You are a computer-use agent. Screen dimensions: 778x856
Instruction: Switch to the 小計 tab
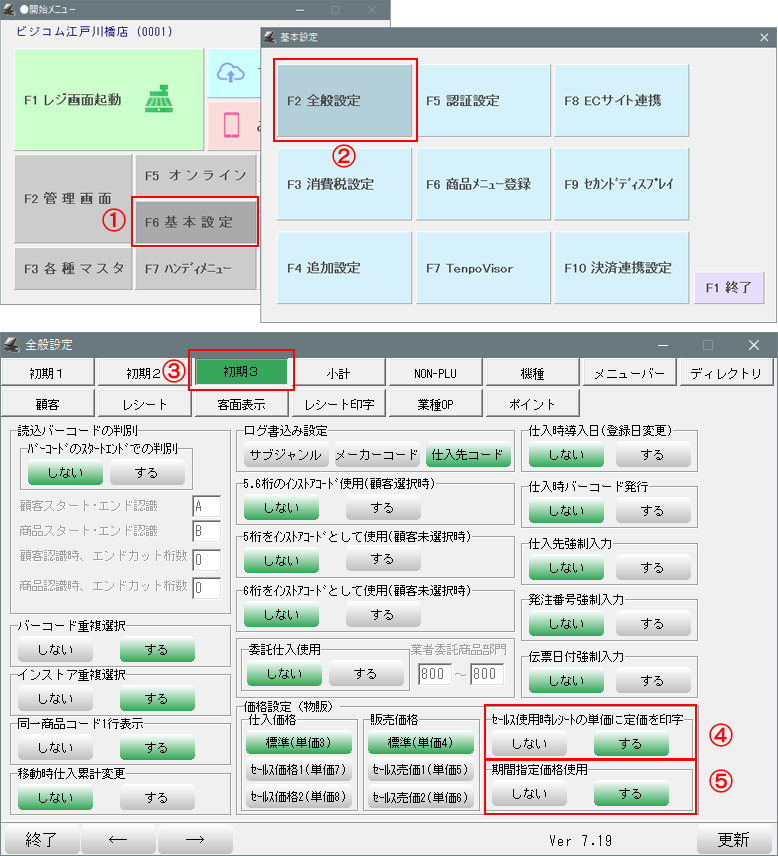[337, 373]
